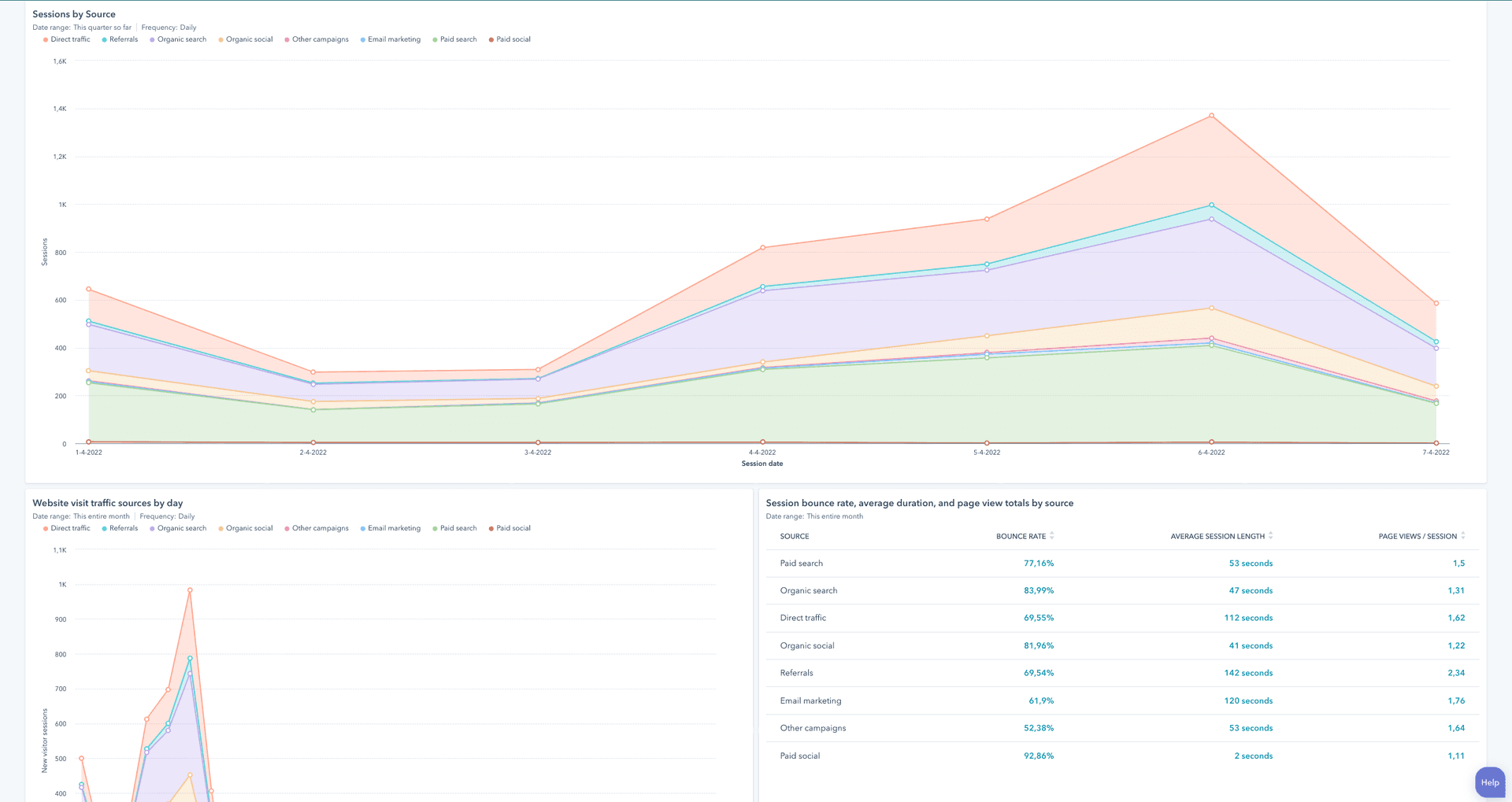Toggle Other campaigns in Website visit traffic legend

click(317, 528)
